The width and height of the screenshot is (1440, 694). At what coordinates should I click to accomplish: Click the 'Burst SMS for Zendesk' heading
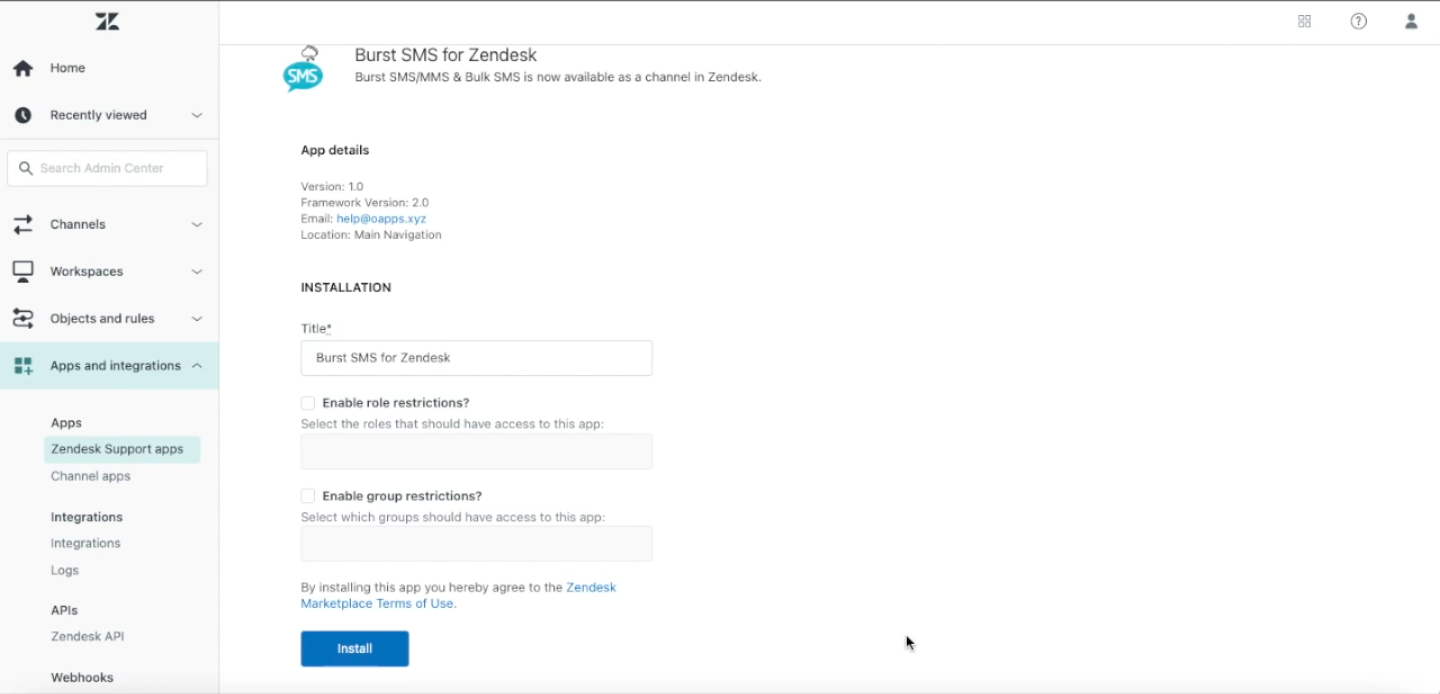click(x=446, y=55)
